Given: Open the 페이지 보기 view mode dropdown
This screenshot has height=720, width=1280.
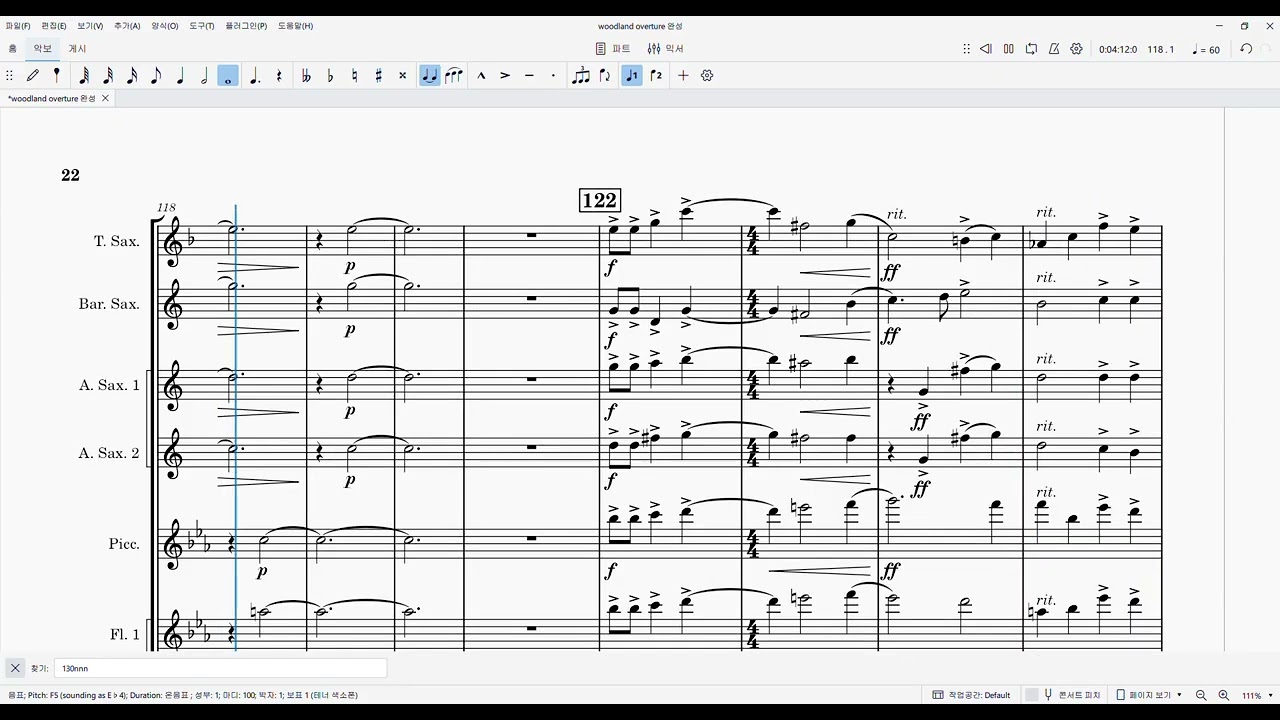Looking at the screenshot, I should pos(1149,695).
